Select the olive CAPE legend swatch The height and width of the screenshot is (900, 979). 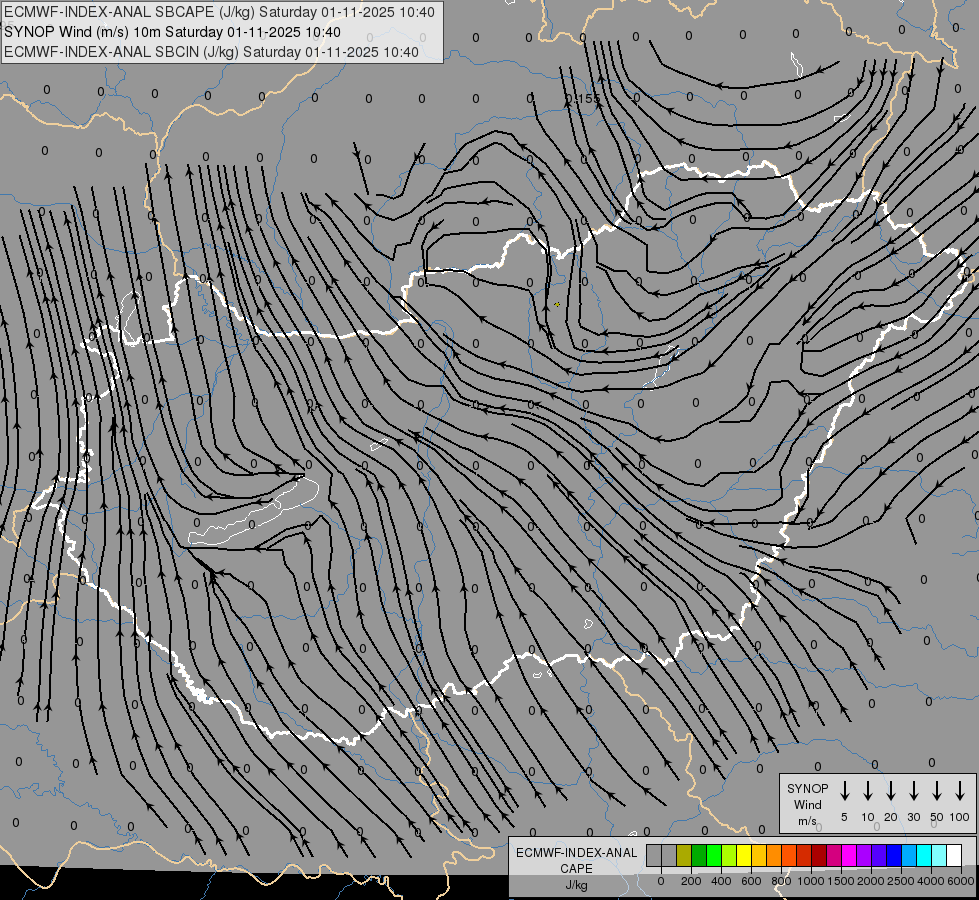tap(684, 856)
